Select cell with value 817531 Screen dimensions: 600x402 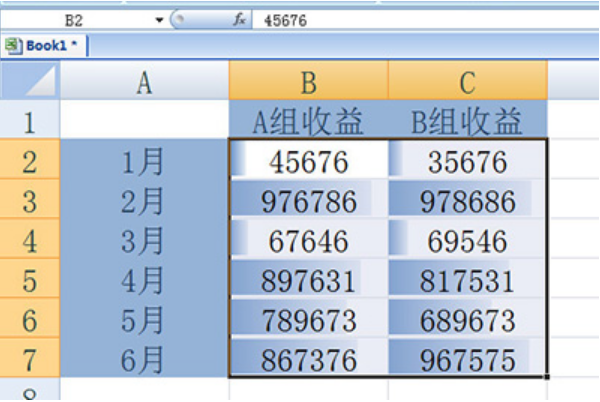[x=468, y=278]
